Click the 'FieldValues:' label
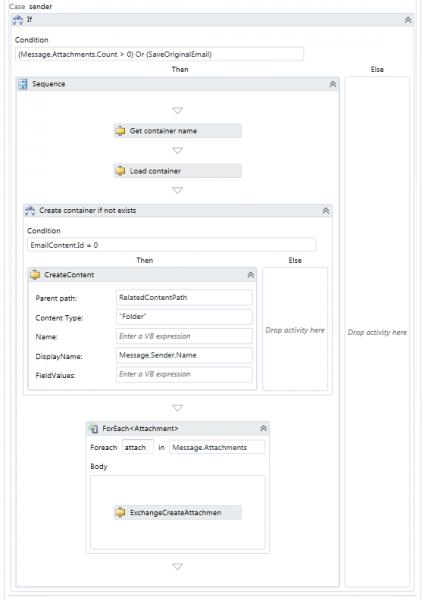The image size is (425, 600). tap(55, 375)
